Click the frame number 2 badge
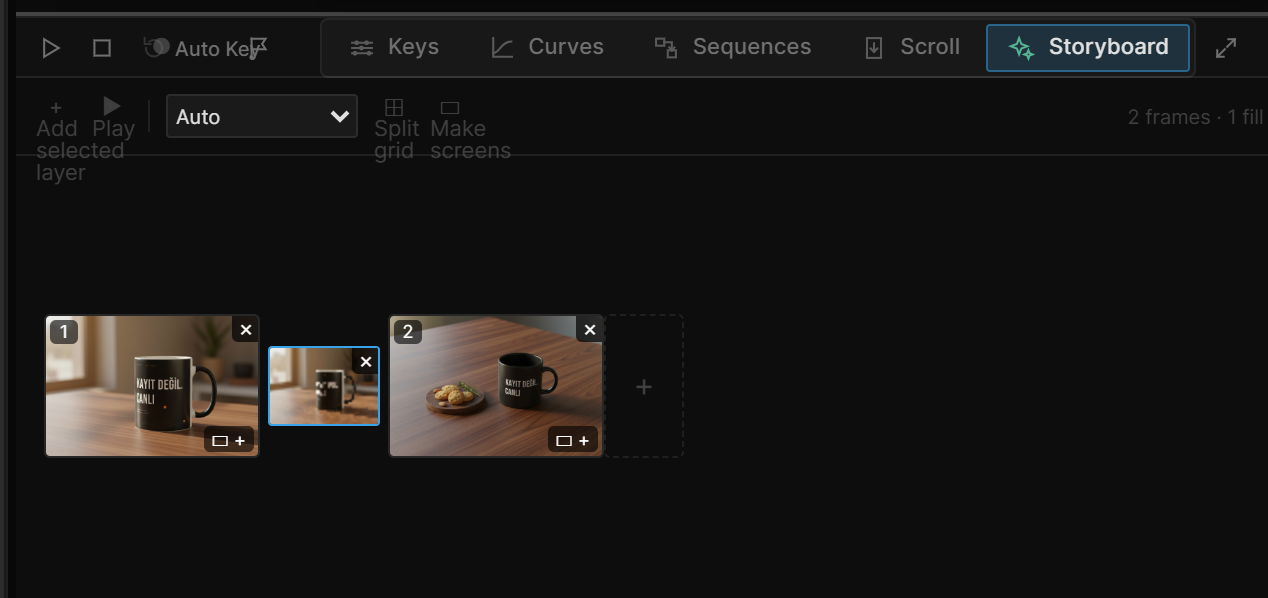Screen dimensions: 1268x598 [x=408, y=331]
